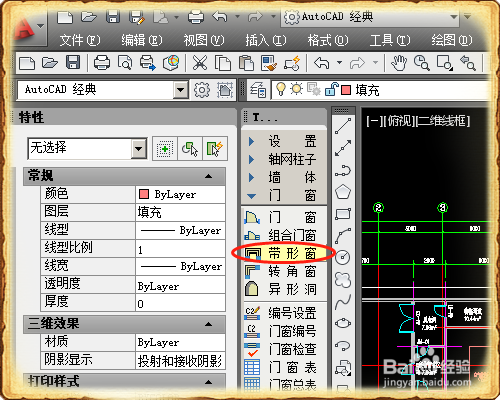Open Workspace Settings gear icon

[x=202, y=90]
